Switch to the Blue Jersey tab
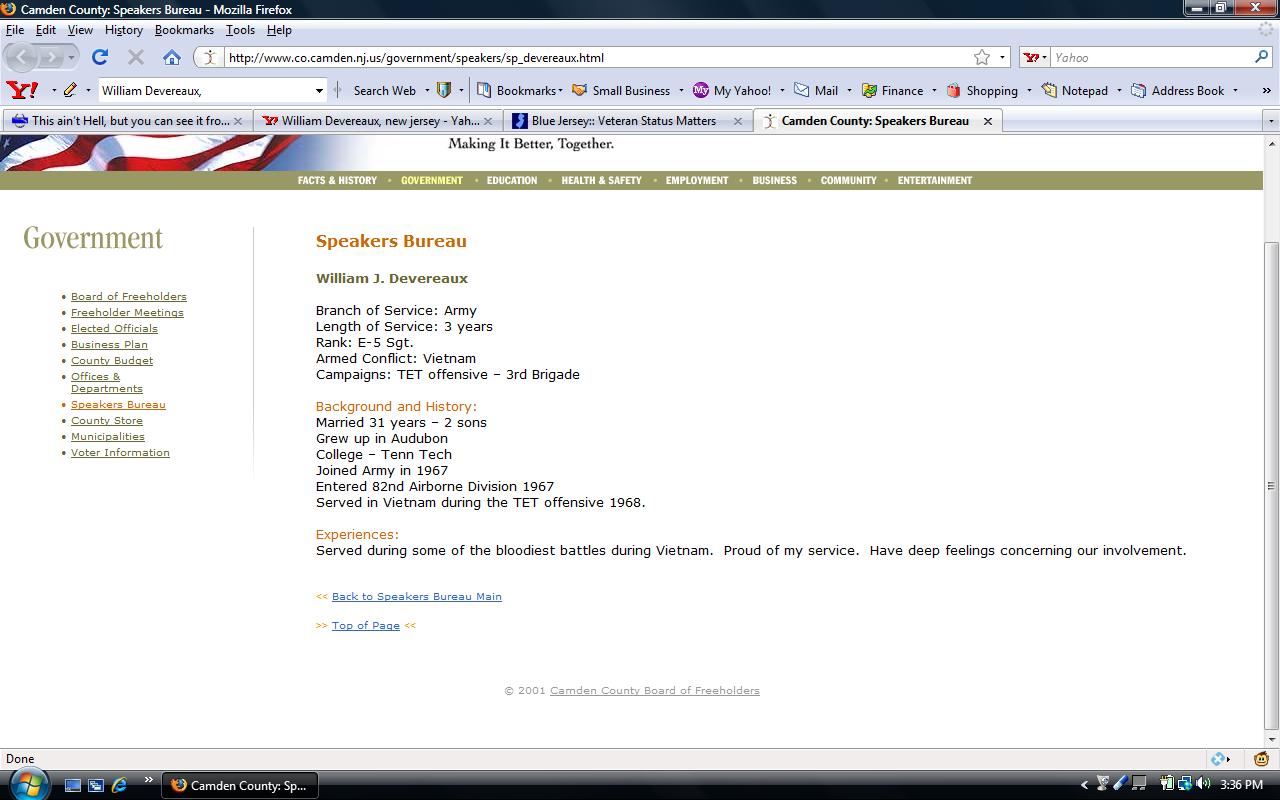The height and width of the screenshot is (800, 1280). pyautogui.click(x=622, y=121)
